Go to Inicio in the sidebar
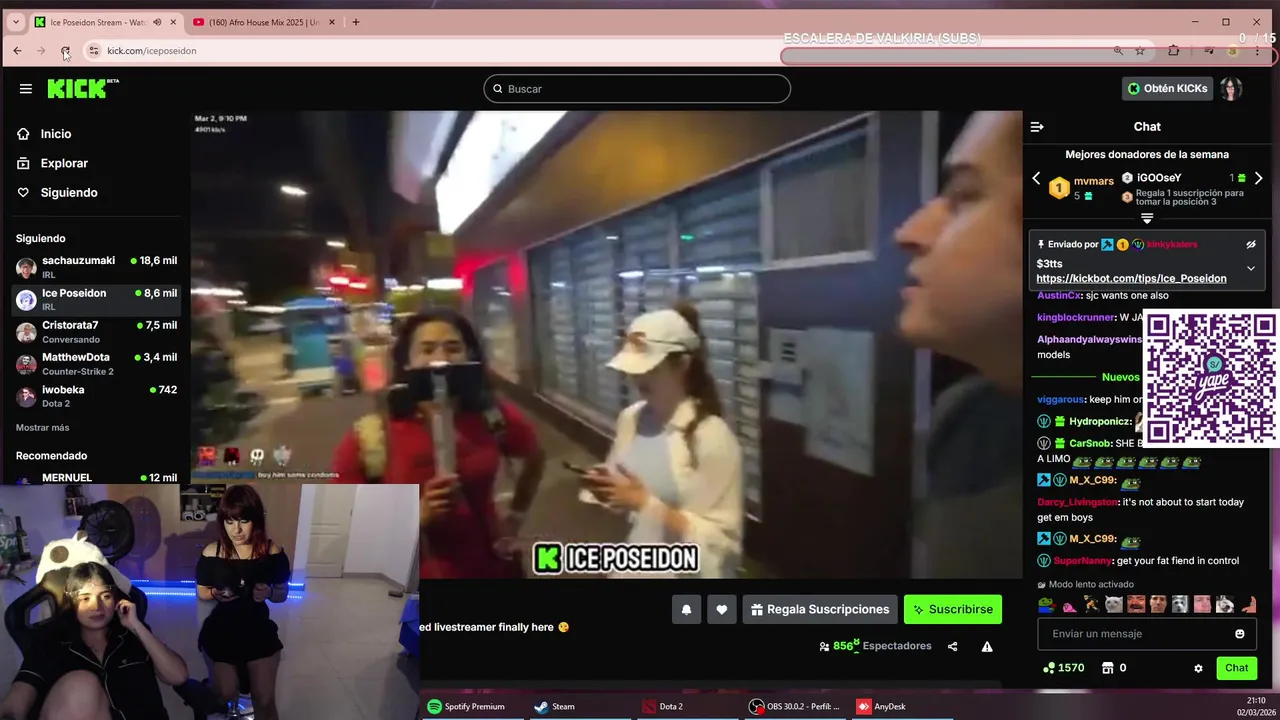1280x720 pixels. pyautogui.click(x=56, y=134)
